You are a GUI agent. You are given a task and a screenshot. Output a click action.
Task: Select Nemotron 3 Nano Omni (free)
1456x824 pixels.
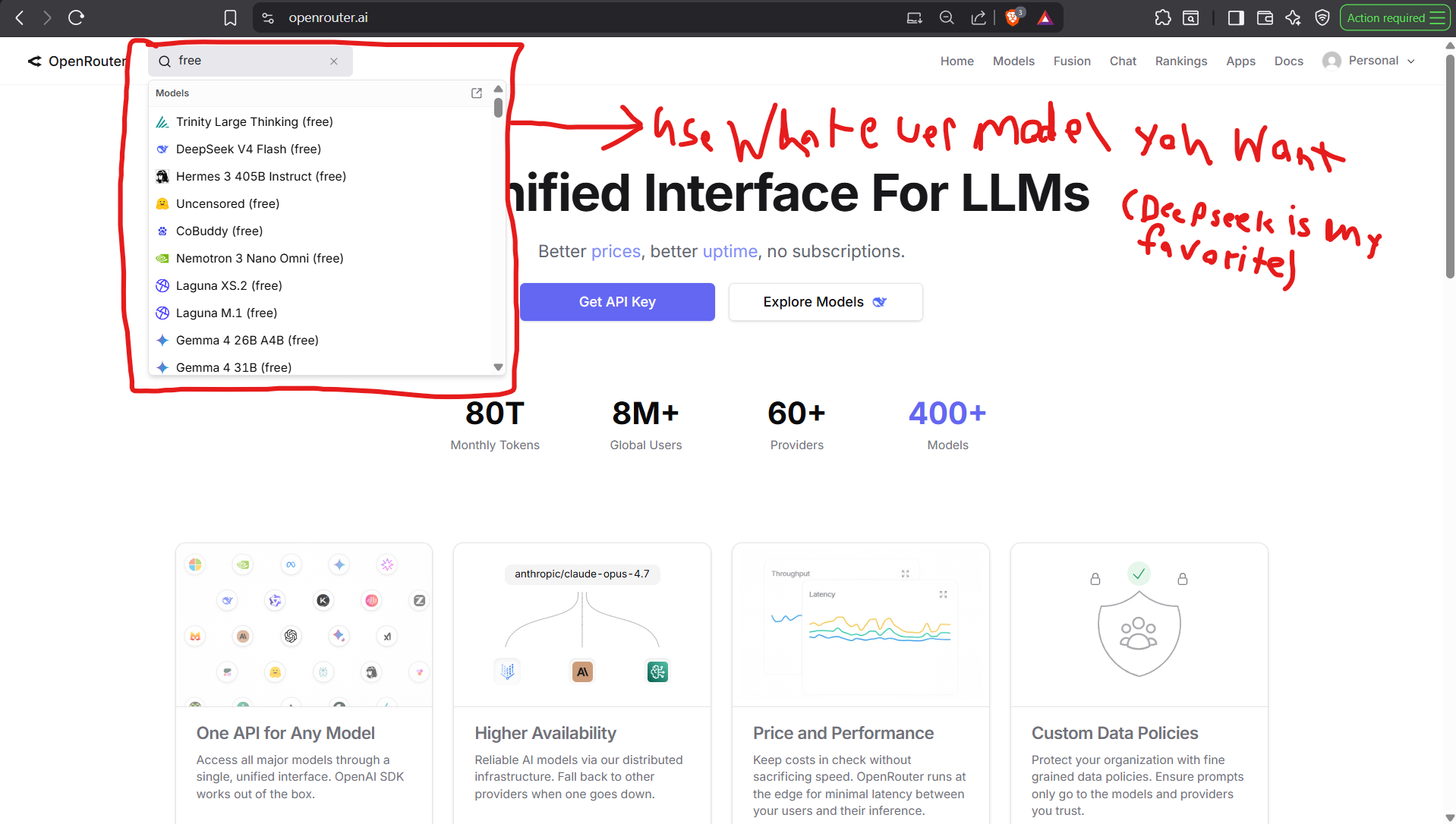320,258
